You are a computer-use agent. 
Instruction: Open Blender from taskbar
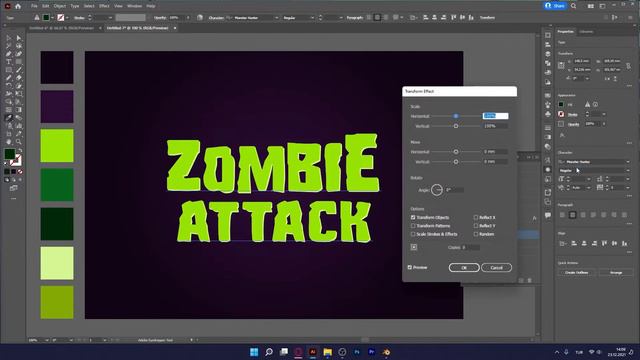(x=386, y=352)
